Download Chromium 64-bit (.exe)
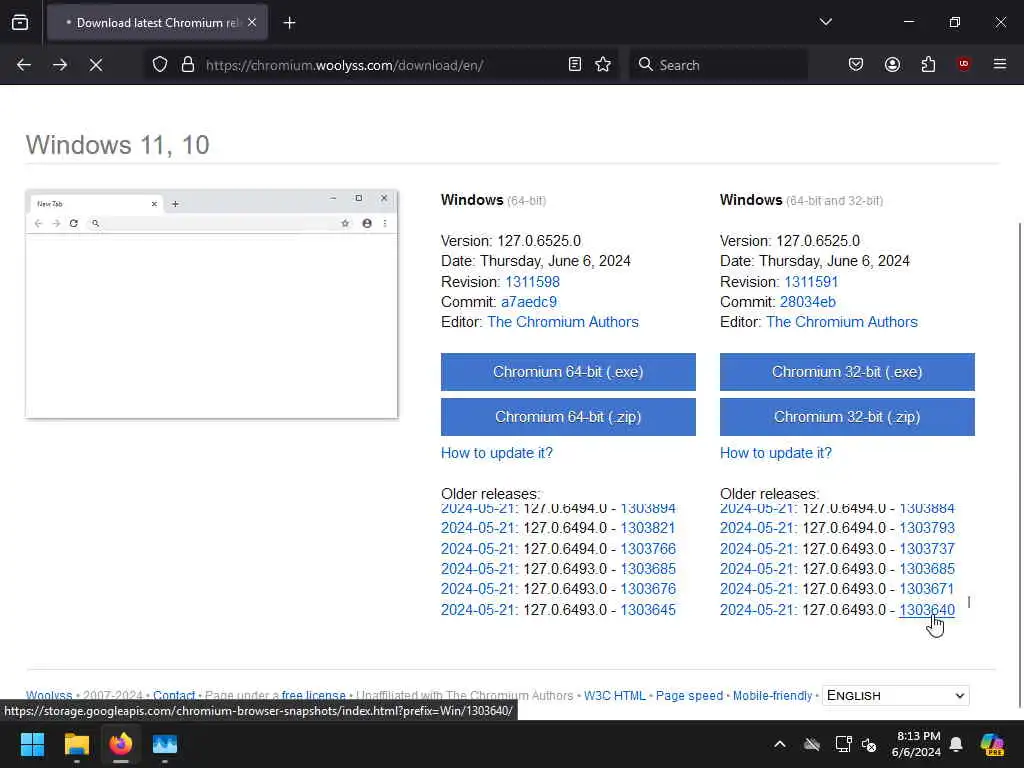Viewport: 1024px width, 768px height. [568, 372]
